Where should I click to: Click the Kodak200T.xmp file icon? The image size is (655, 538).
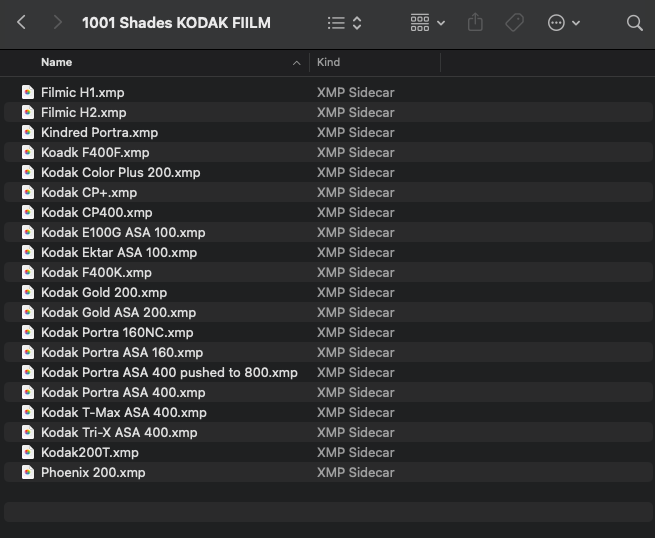point(28,452)
